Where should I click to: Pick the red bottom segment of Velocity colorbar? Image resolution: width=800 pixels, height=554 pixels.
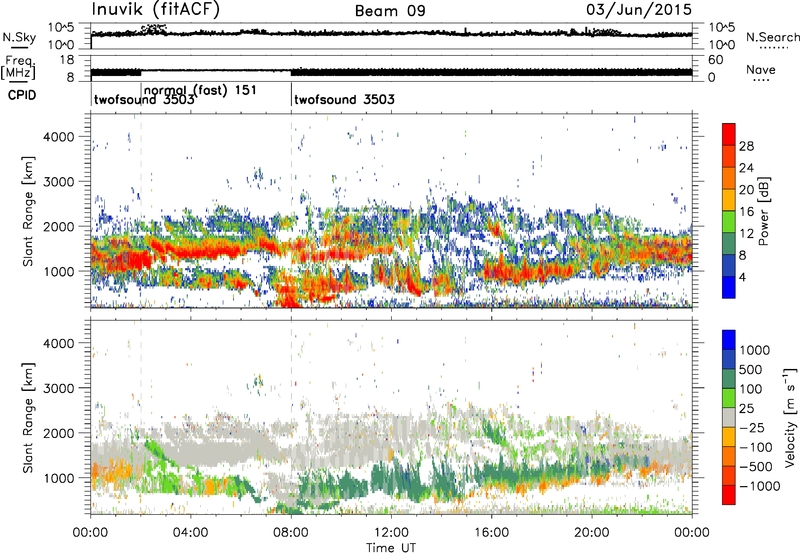coord(729,495)
